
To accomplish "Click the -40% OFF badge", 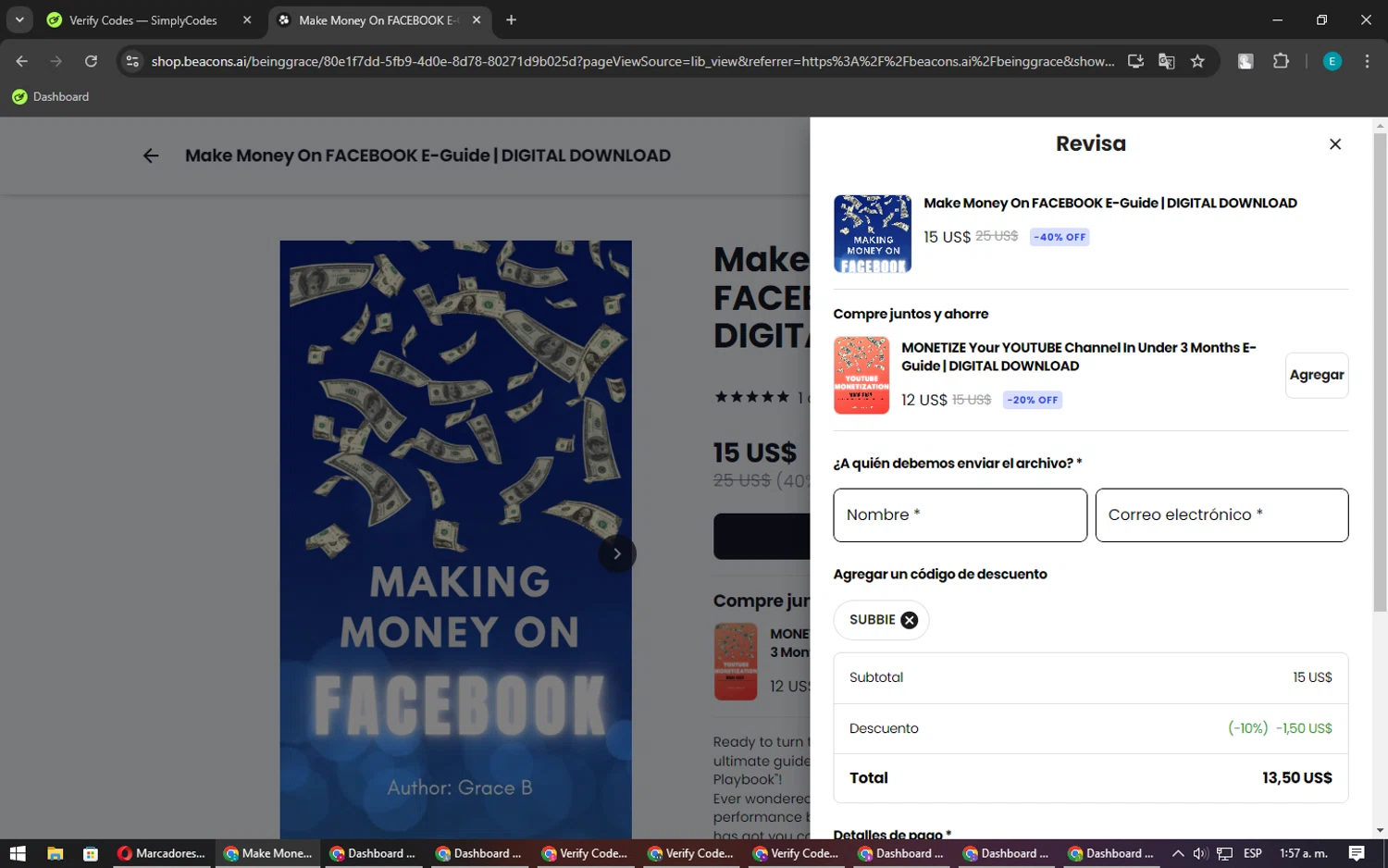I will point(1060,237).
